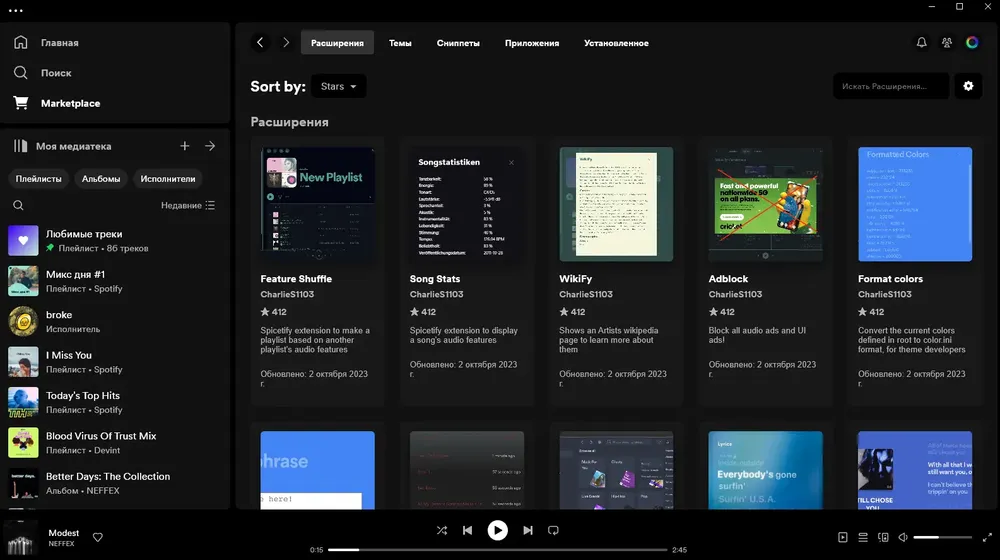Filter library by Альбомы

point(101,179)
